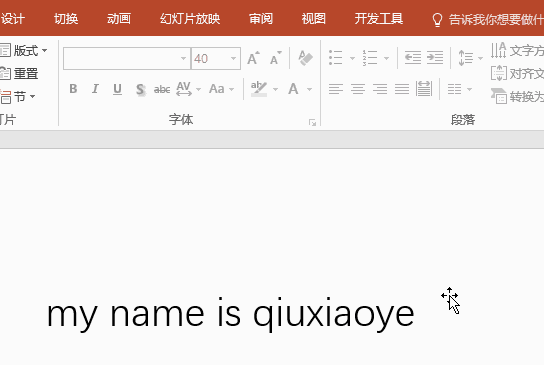
Task: Open the 动画 ribbon tab
Action: pos(119,19)
